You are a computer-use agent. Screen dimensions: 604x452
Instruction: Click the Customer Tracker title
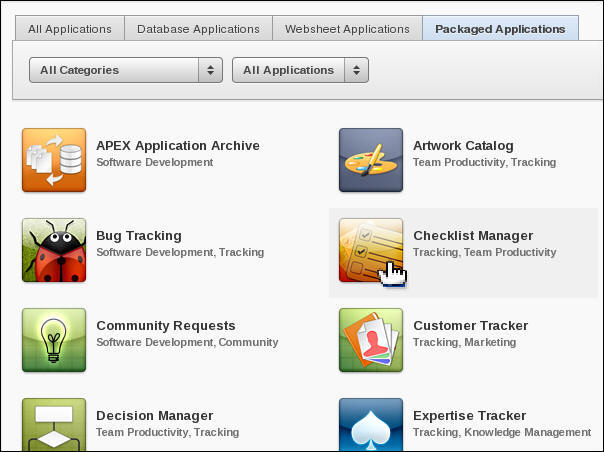tap(471, 326)
